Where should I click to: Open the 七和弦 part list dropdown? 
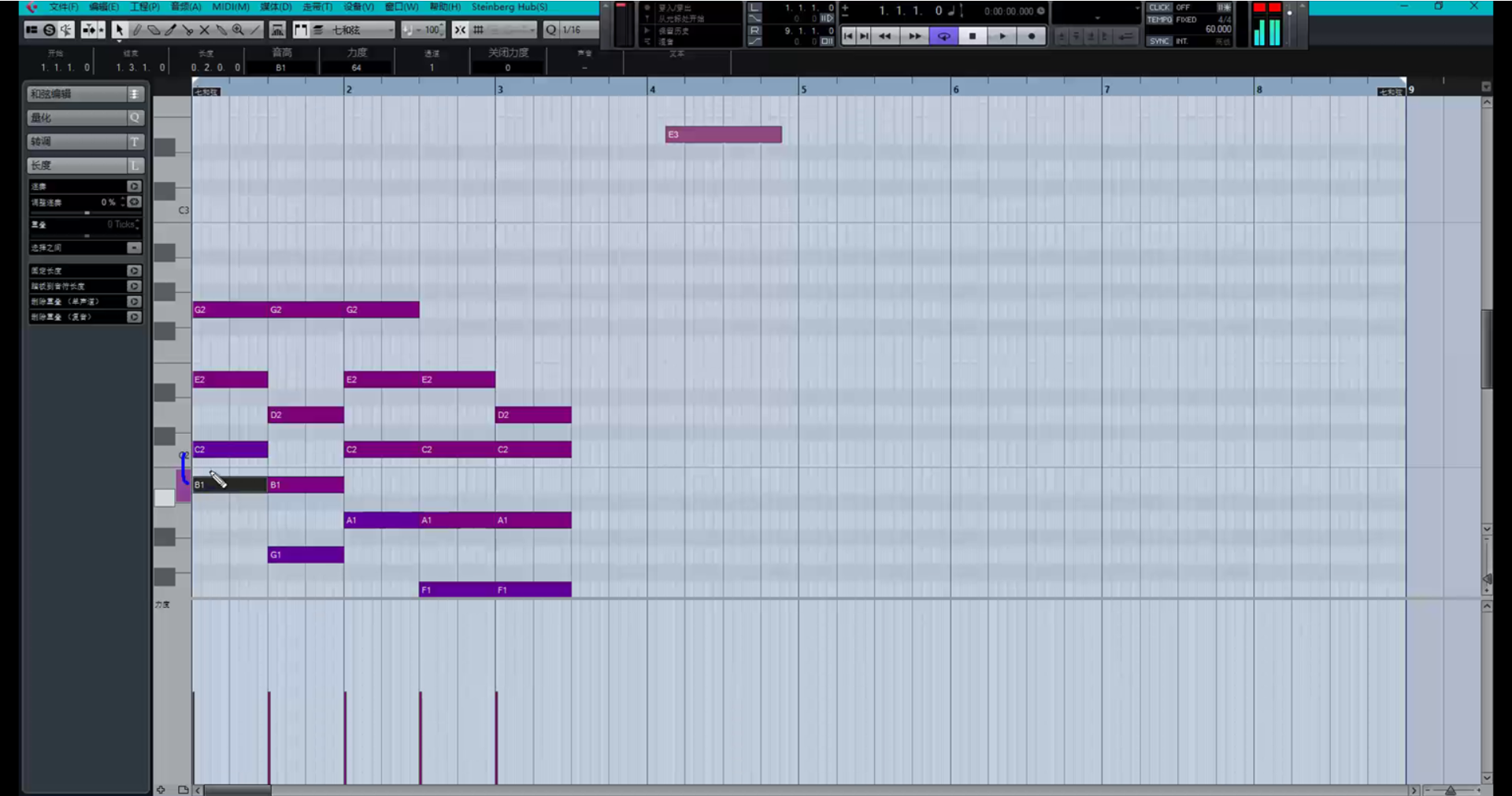click(361, 30)
